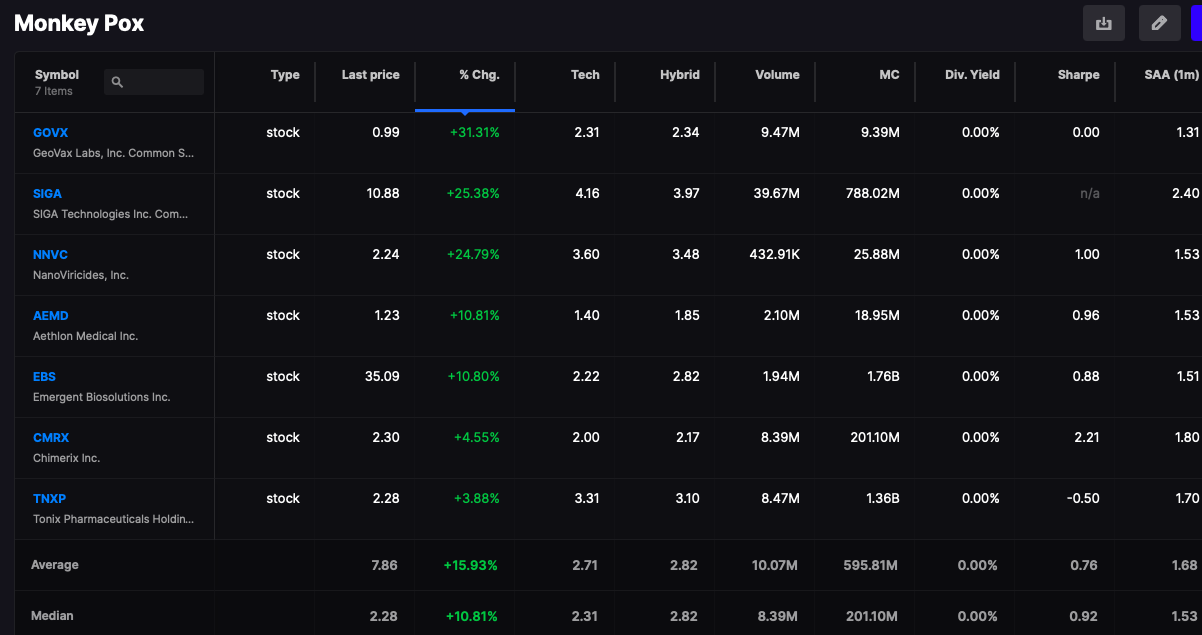Sort table by Sharpe column
Viewport: 1202px width, 635px height.
(x=1078, y=75)
